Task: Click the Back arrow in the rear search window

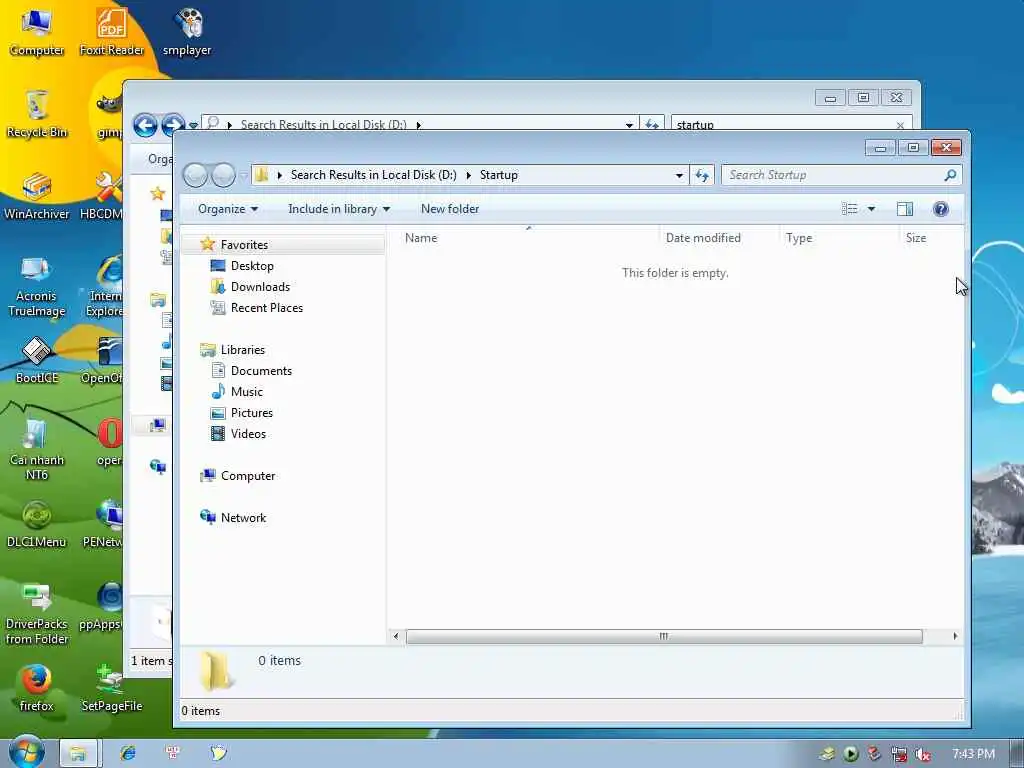Action: 145,125
